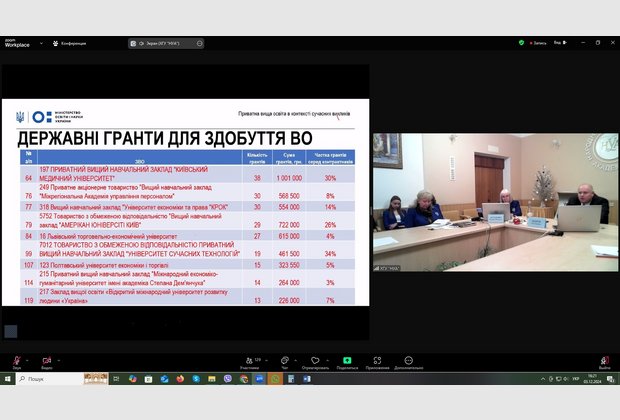This screenshot has width=620, height=420.
Task: Click the minus icon on the screen-share tab
Action: point(200,43)
